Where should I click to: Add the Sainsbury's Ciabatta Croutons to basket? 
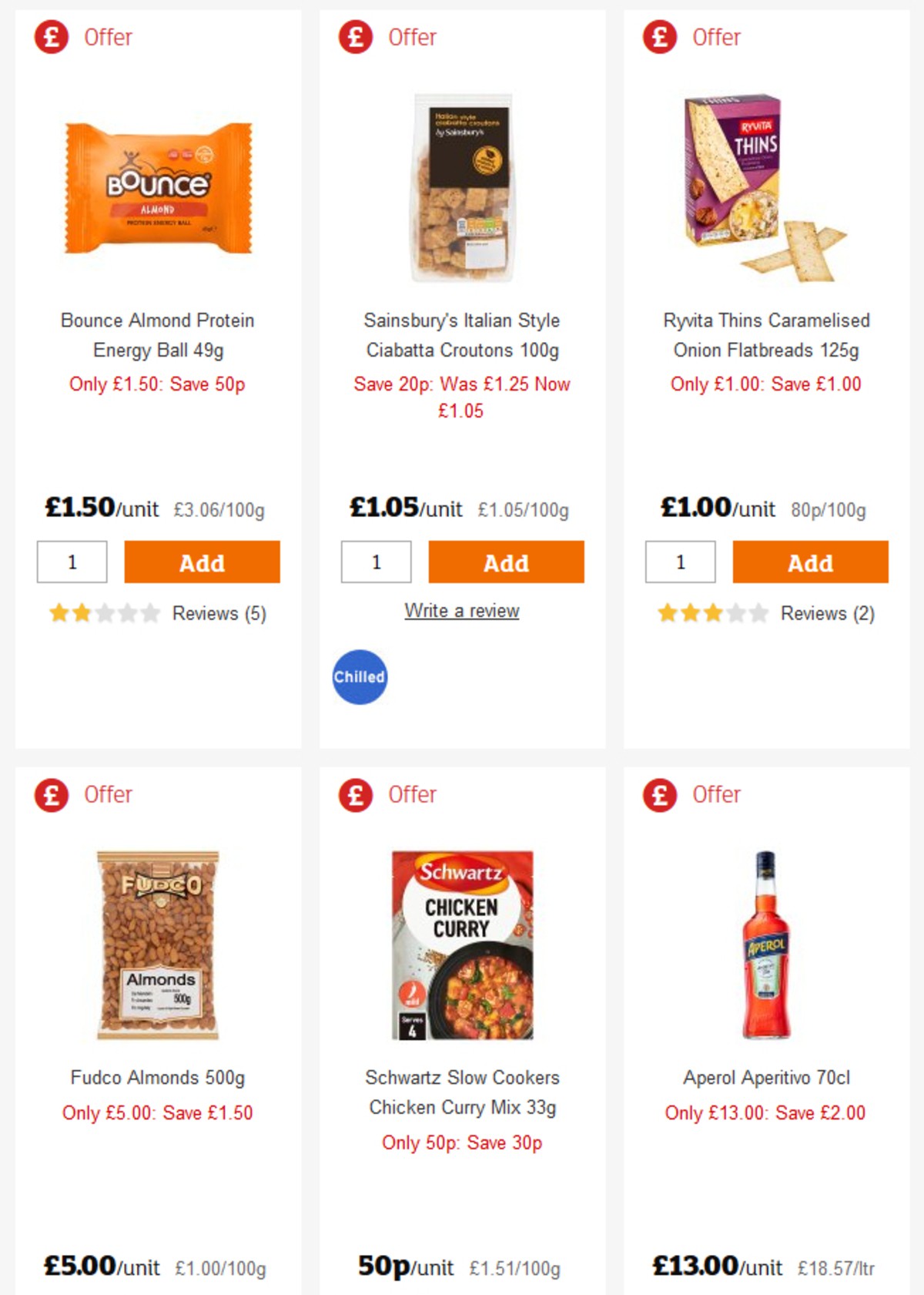click(506, 562)
